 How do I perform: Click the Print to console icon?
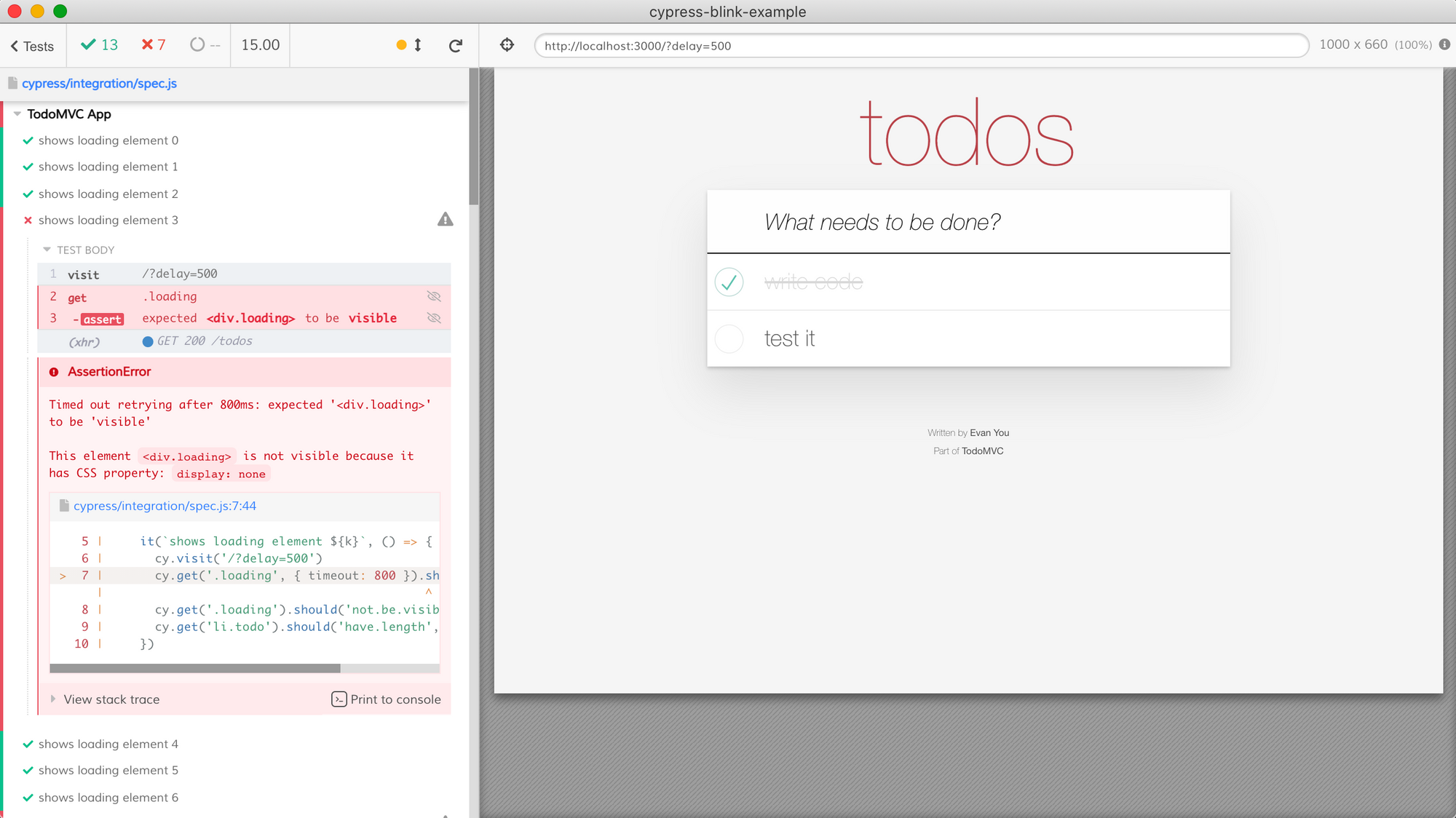[339, 699]
